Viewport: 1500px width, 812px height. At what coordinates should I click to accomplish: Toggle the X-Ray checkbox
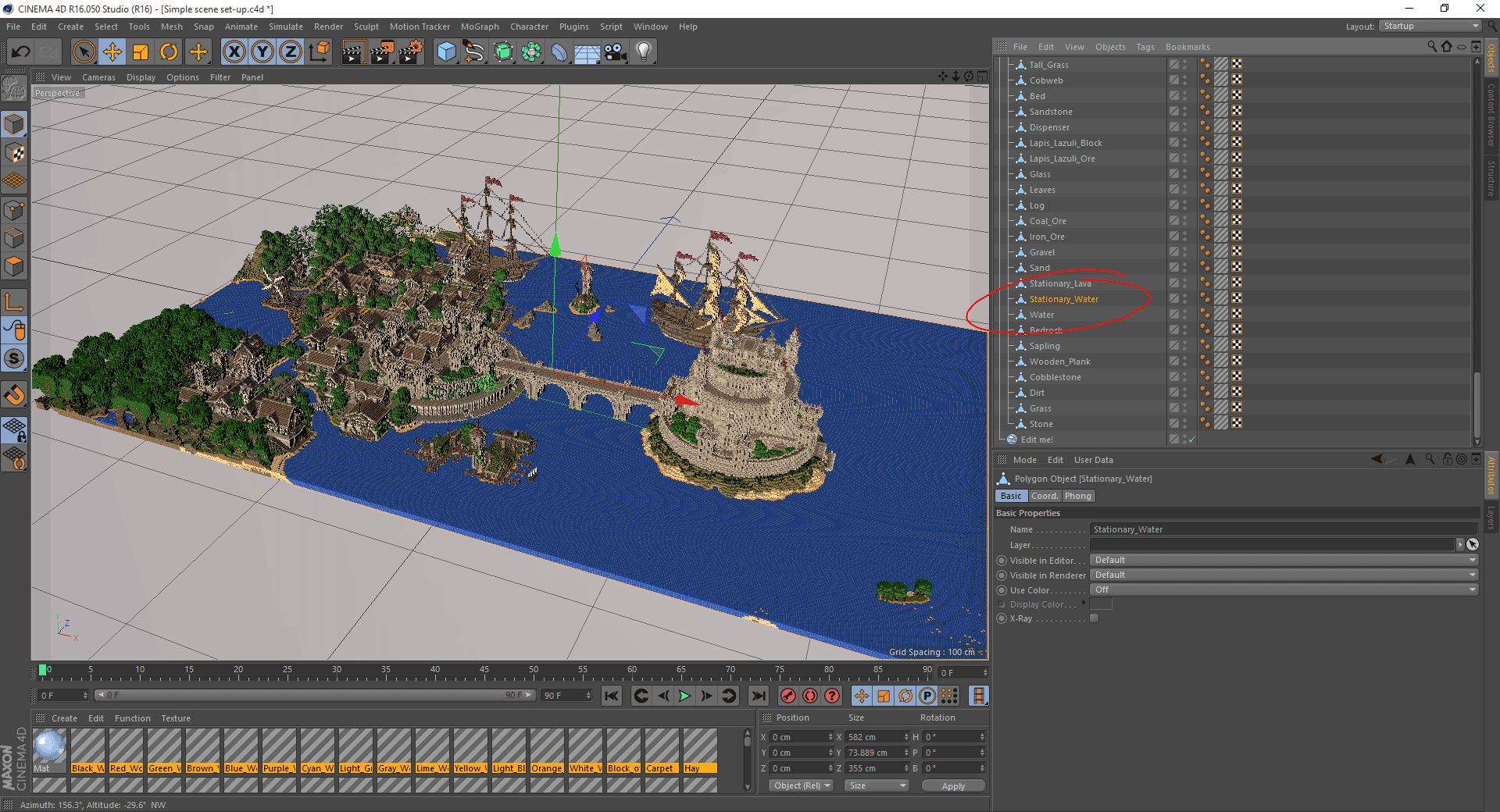pos(1095,618)
